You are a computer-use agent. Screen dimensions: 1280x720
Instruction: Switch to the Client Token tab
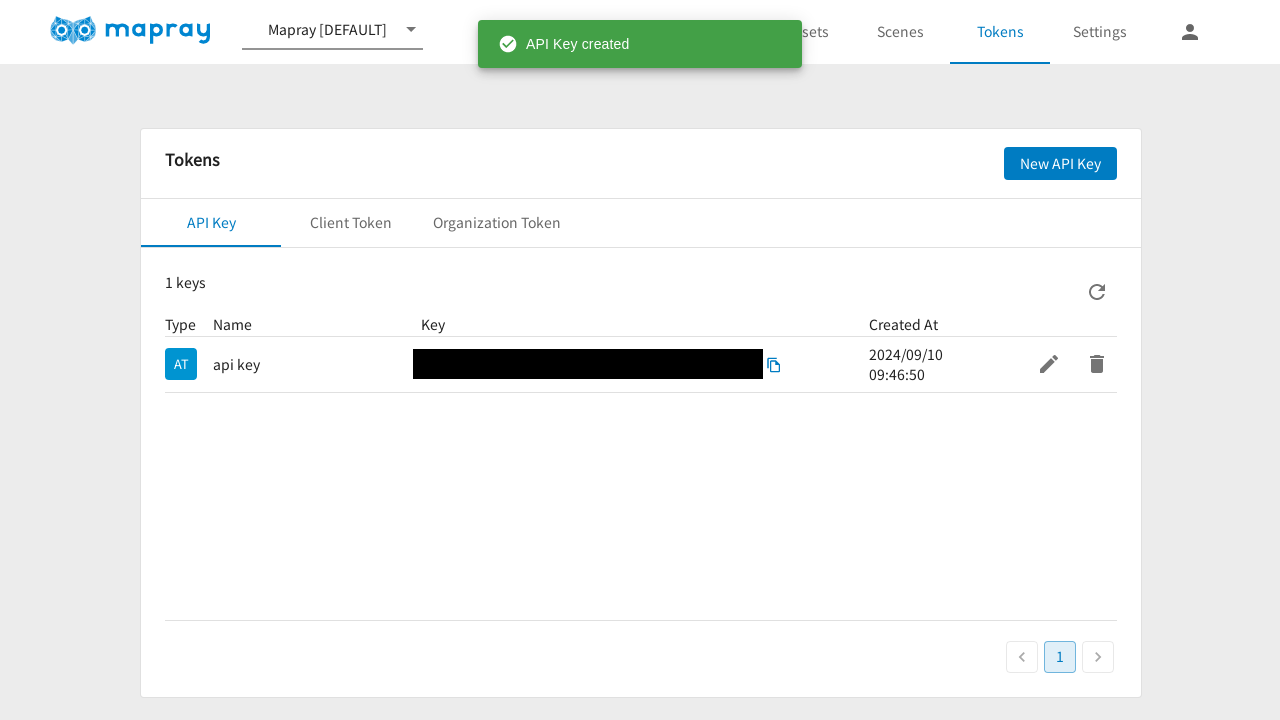(350, 223)
